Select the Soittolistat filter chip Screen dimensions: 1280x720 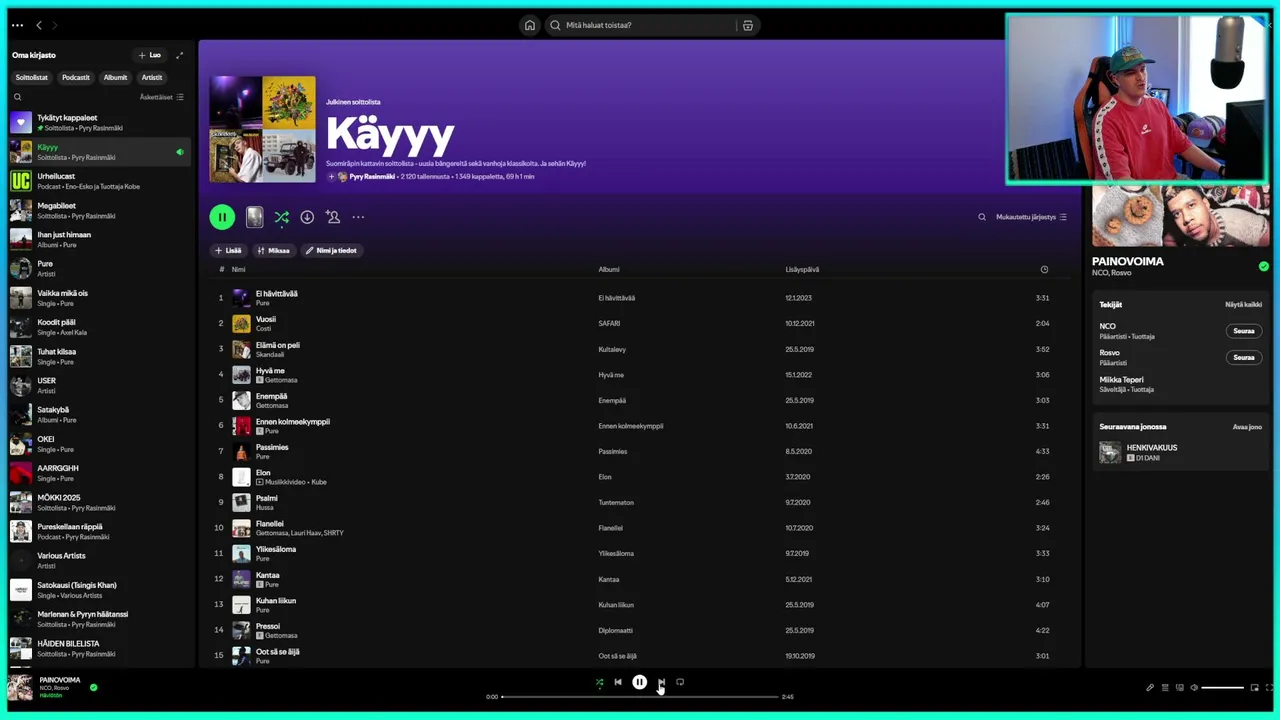31,77
